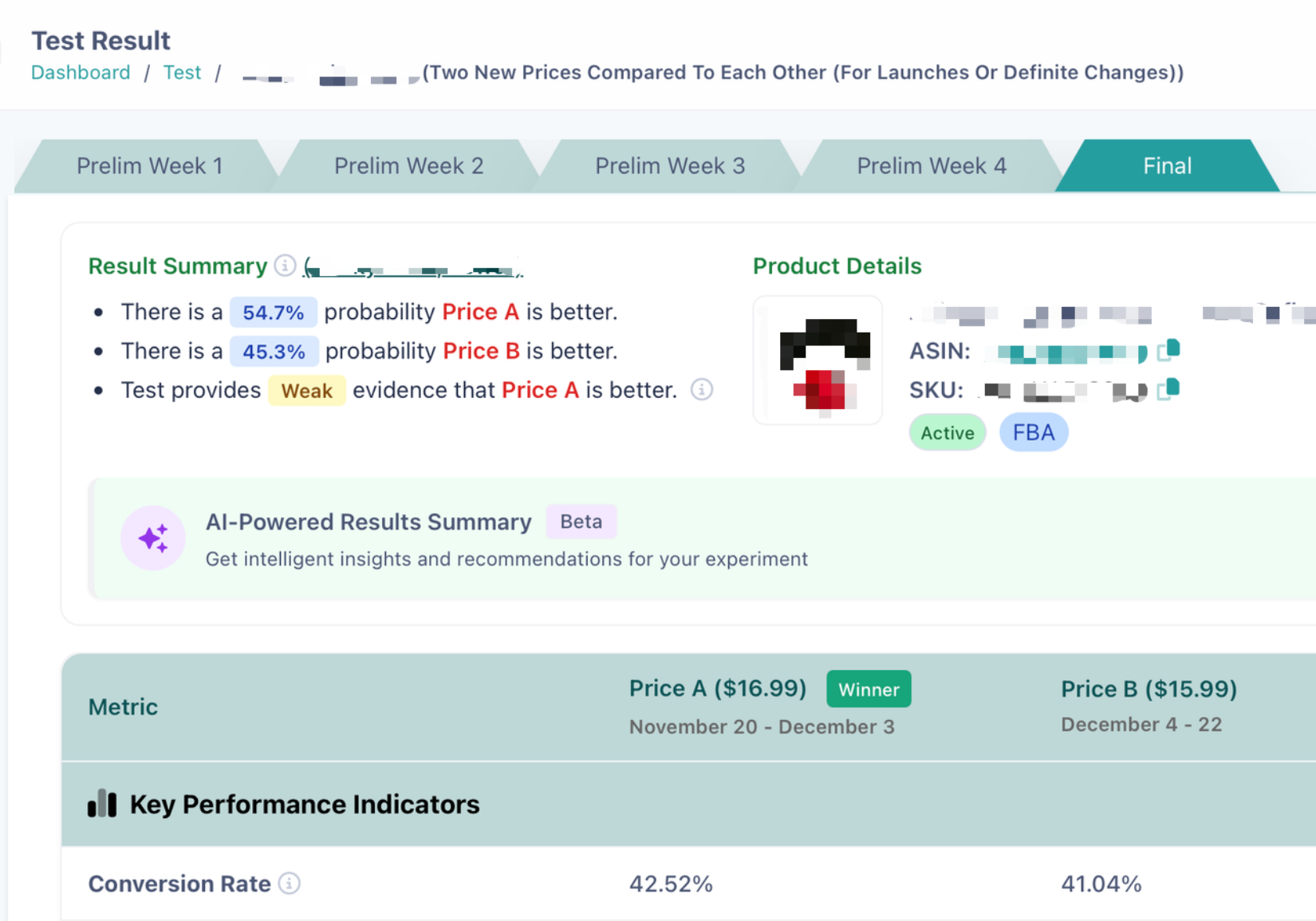Click the purple AI sparkle icon
The image size is (1316, 921).
click(153, 538)
